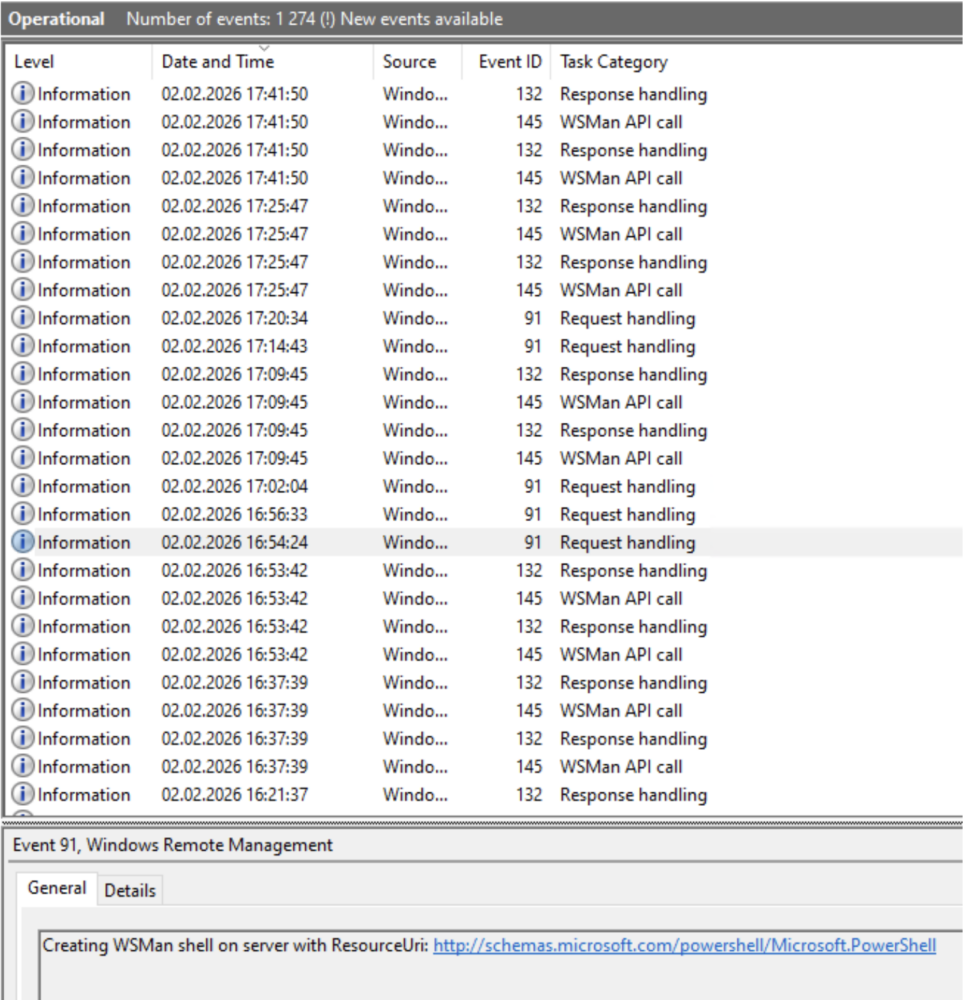Click the Source column header
The image size is (964, 1000).
click(x=409, y=62)
